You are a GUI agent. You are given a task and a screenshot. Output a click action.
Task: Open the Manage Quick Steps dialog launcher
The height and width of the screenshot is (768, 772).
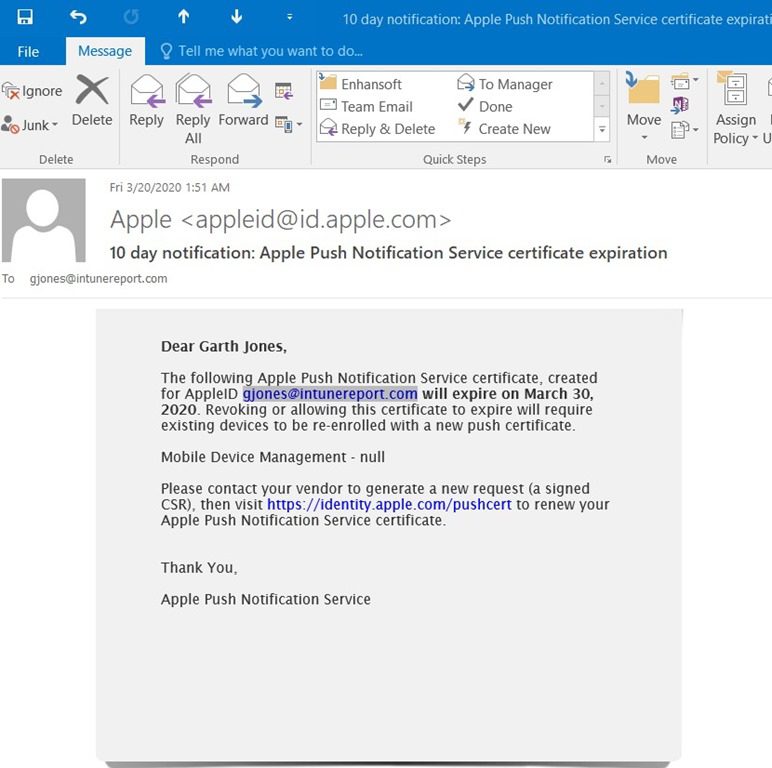pyautogui.click(x=608, y=160)
